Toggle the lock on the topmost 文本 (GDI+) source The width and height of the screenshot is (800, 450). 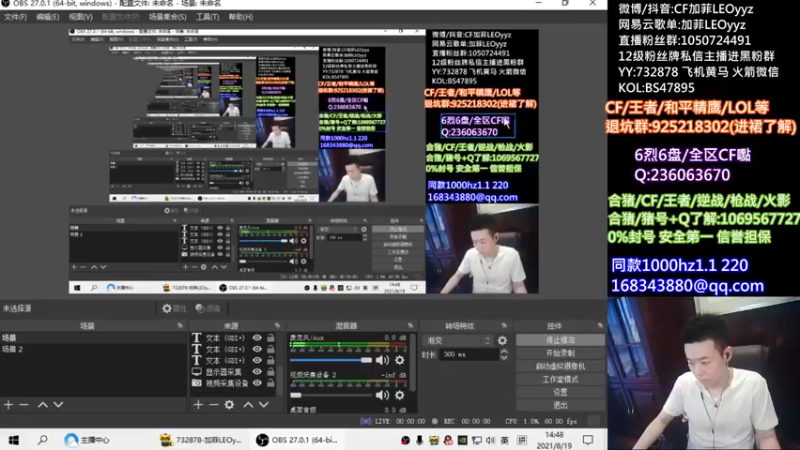coord(271,338)
